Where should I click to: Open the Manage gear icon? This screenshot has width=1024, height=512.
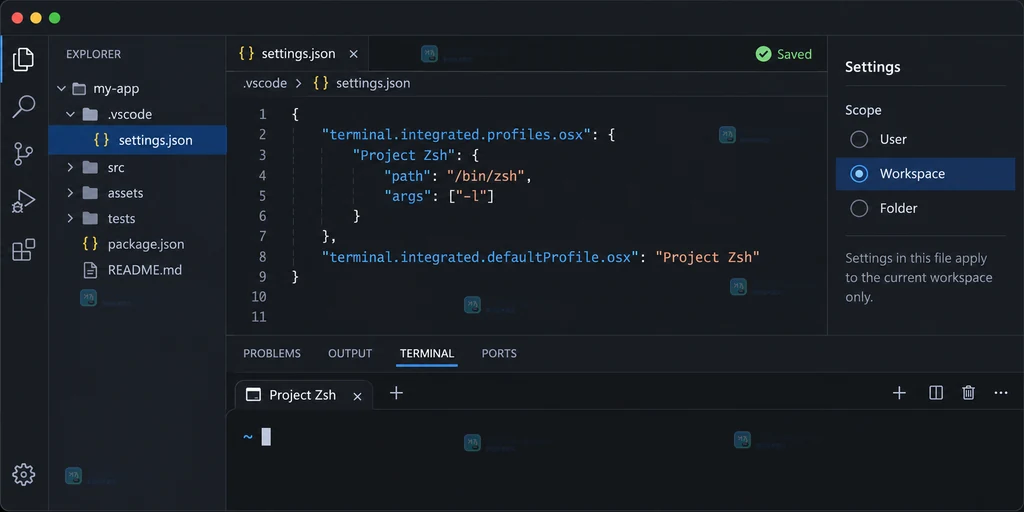pos(24,475)
